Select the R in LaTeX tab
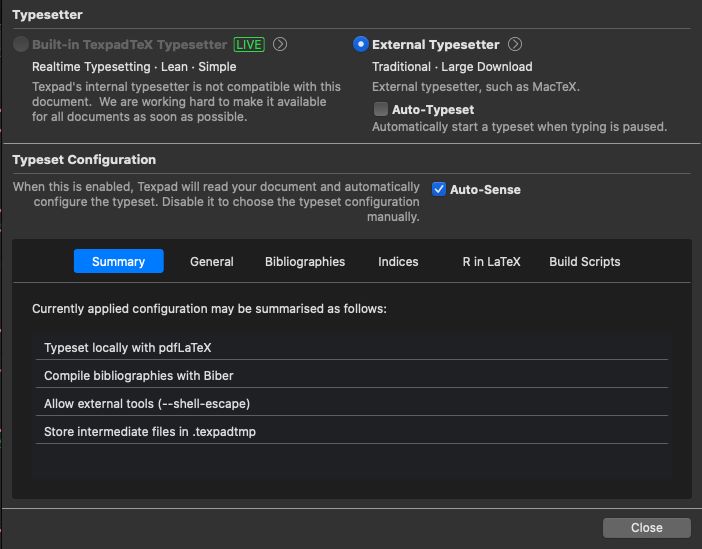Screen dimensions: 702x549 pyautogui.click(x=491, y=261)
